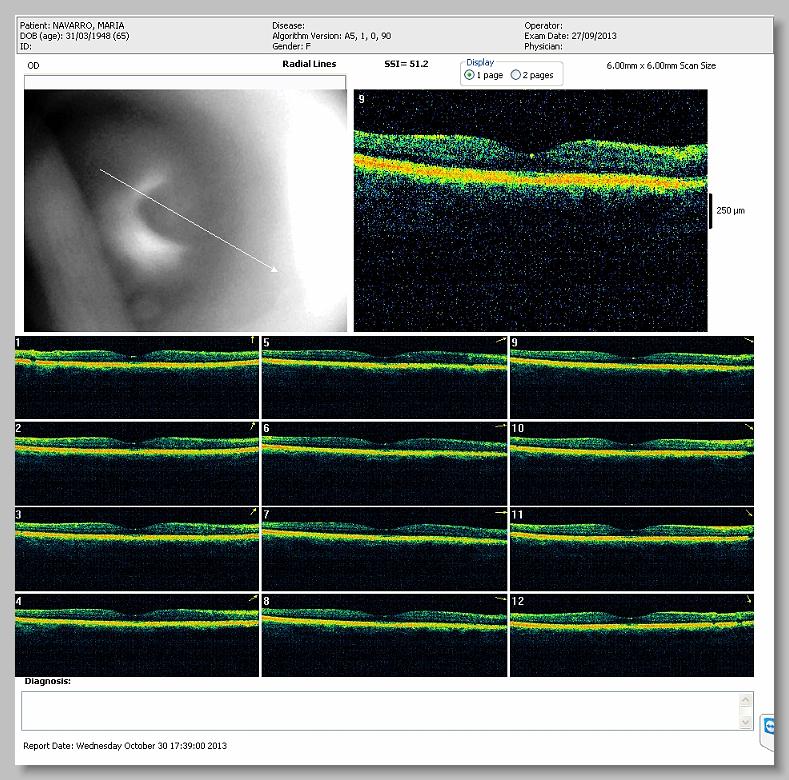The width and height of the screenshot is (789, 780).
Task: Show radial scan thumbnail 5
Action: coord(384,377)
